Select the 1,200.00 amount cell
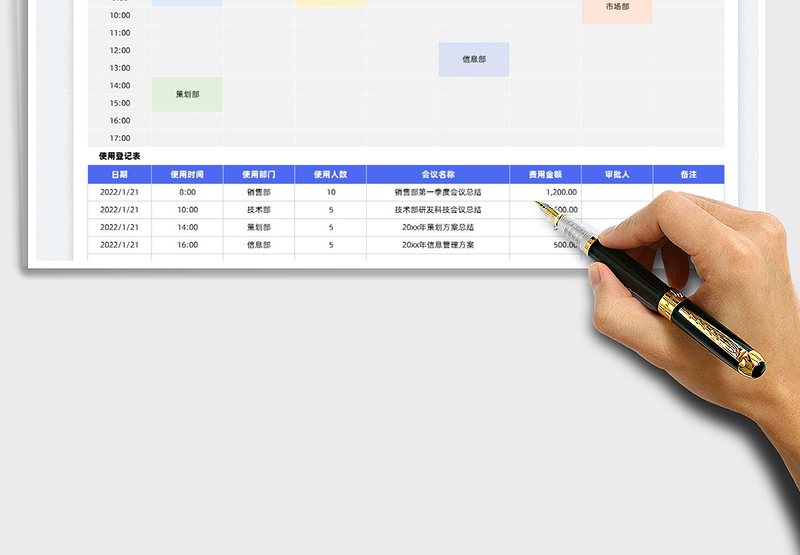800x555 pixels. pyautogui.click(x=545, y=192)
